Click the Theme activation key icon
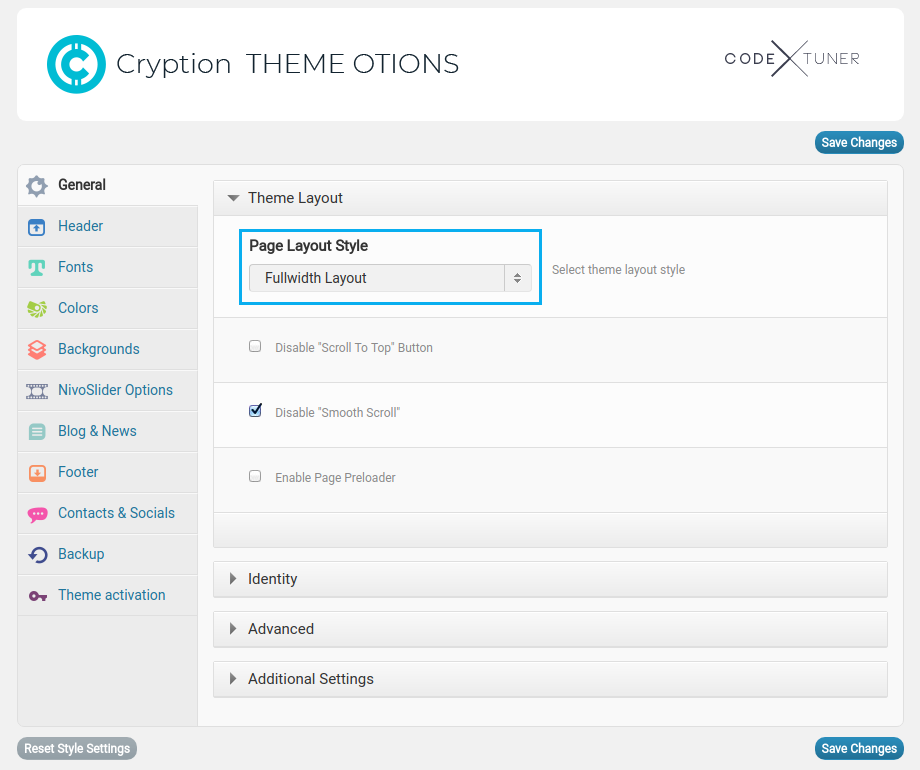Screen dimensions: 920x770 (x=37, y=596)
